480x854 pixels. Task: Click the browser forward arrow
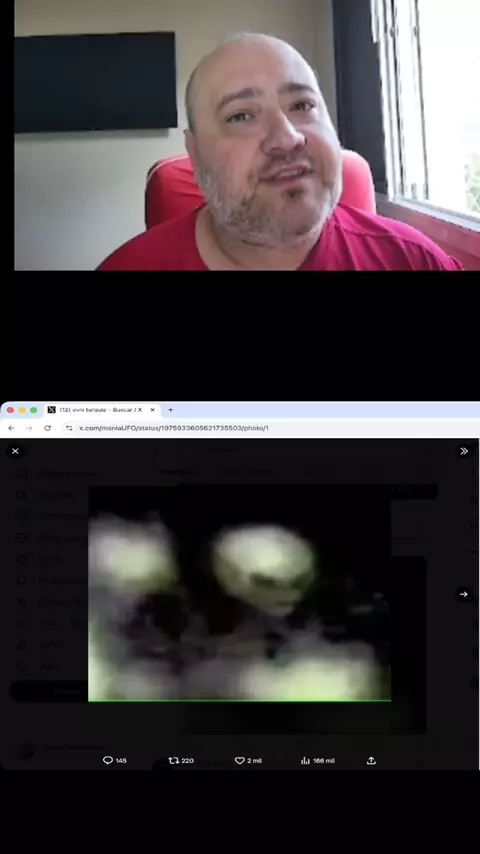[x=29, y=428]
